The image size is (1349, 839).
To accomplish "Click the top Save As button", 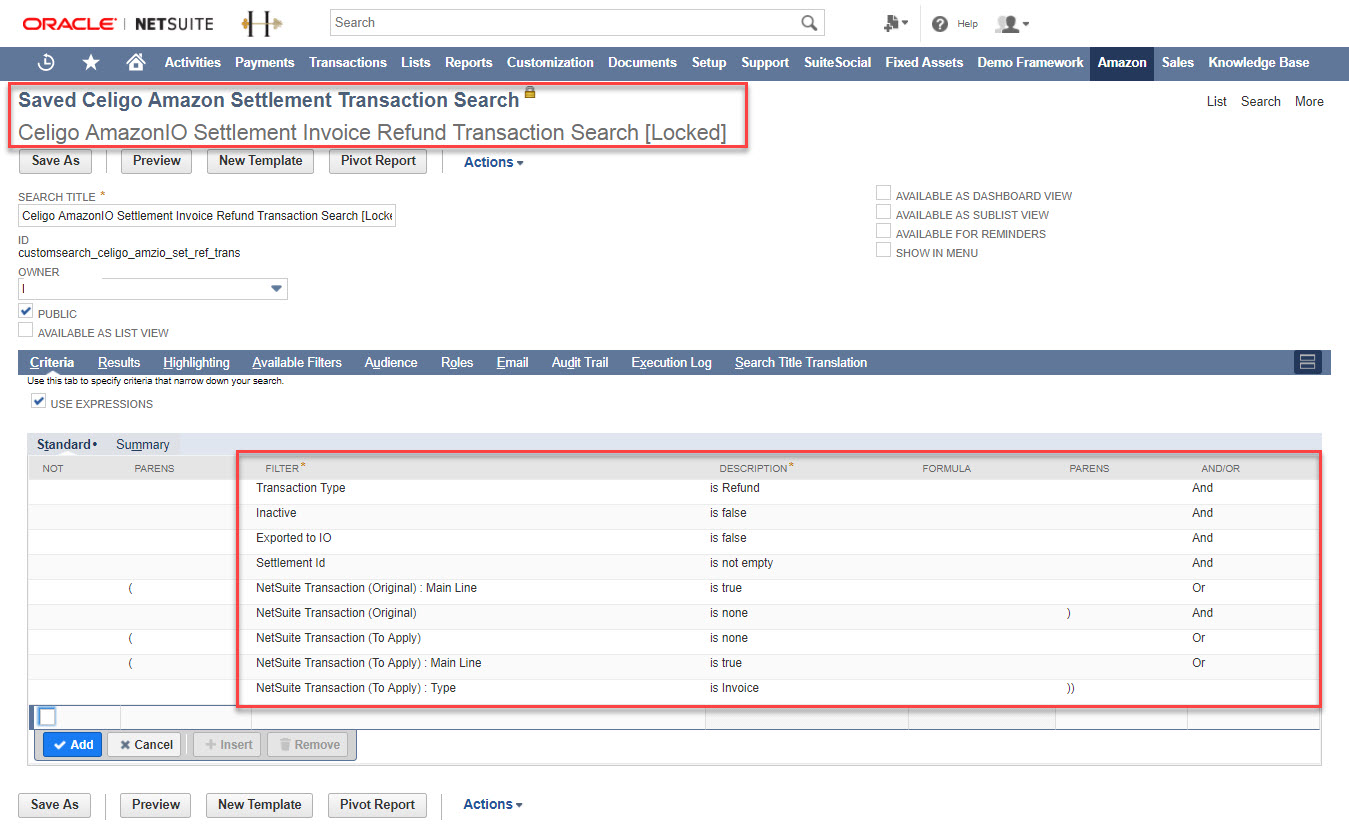I will (x=56, y=161).
